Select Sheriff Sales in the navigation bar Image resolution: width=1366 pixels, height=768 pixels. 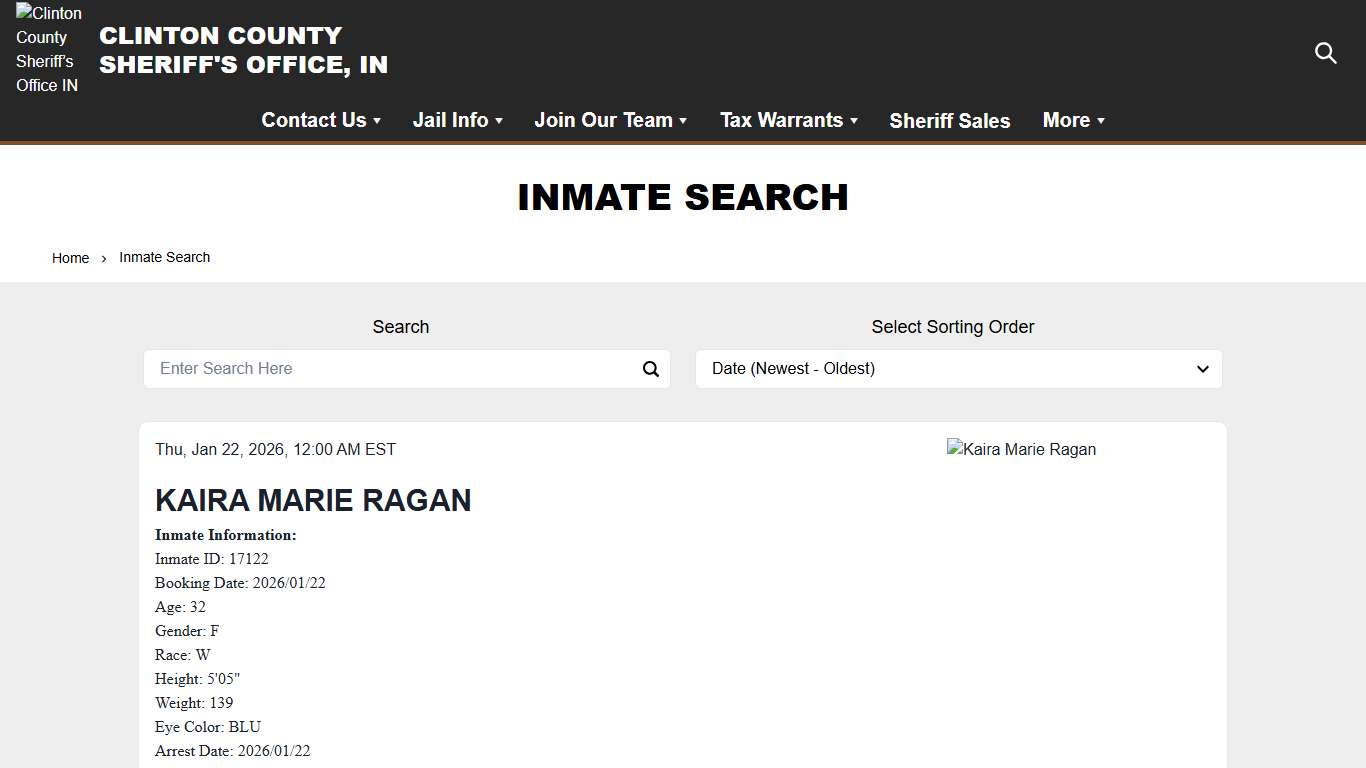click(949, 120)
